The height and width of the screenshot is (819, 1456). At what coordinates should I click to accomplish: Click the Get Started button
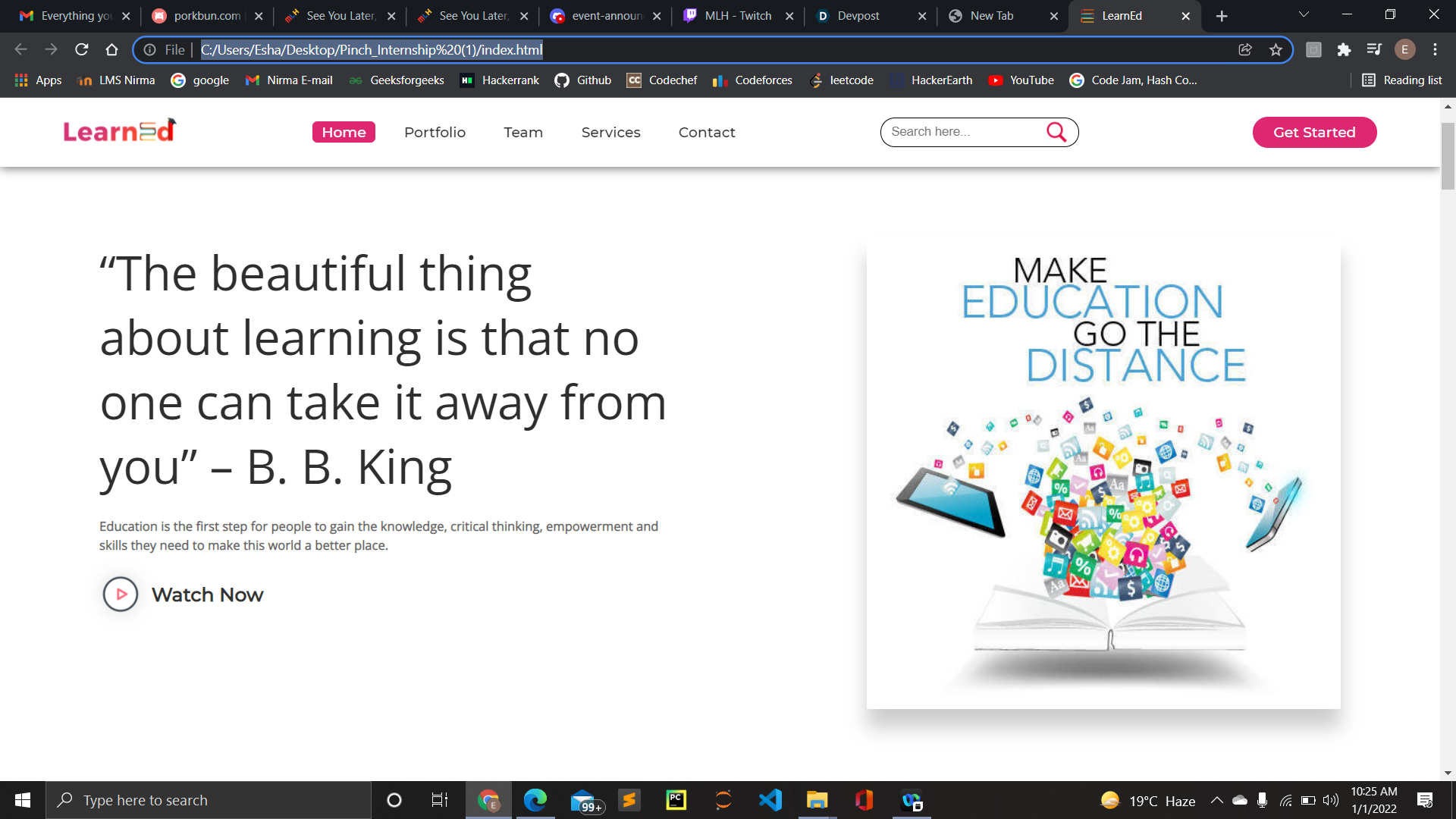[1313, 132]
